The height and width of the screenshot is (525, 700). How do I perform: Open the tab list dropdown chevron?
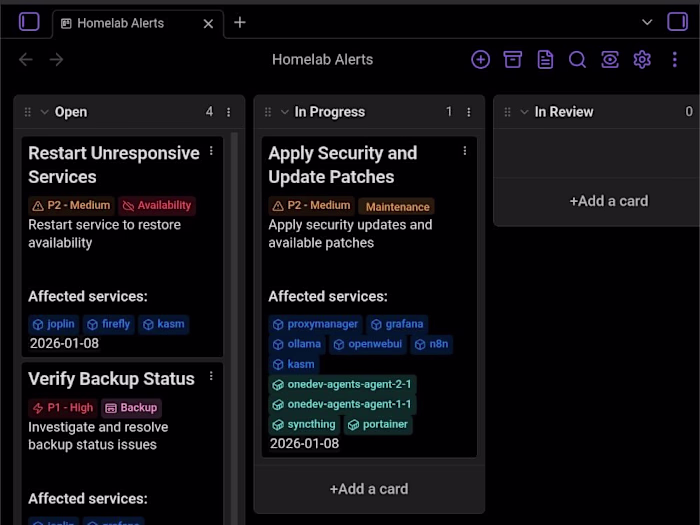point(647,22)
